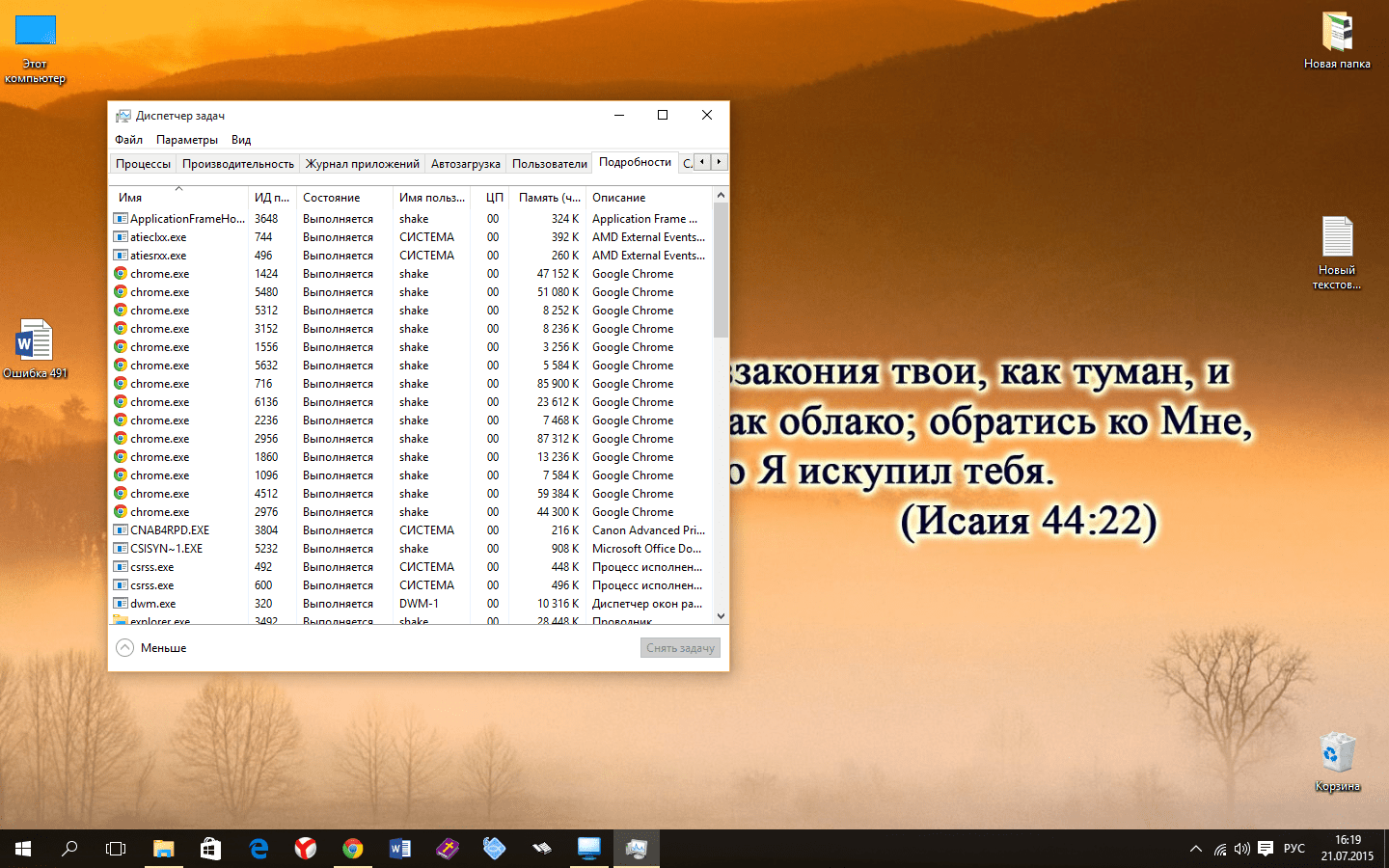The image size is (1389, 868).
Task: Click Task Manager title bar icon
Action: (123, 116)
